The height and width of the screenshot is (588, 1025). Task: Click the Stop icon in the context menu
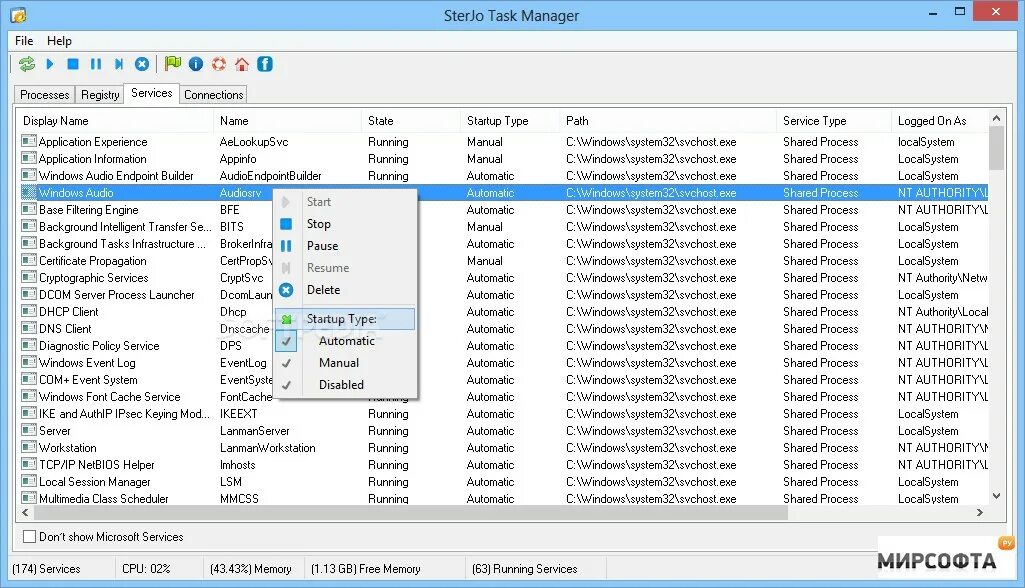click(286, 224)
